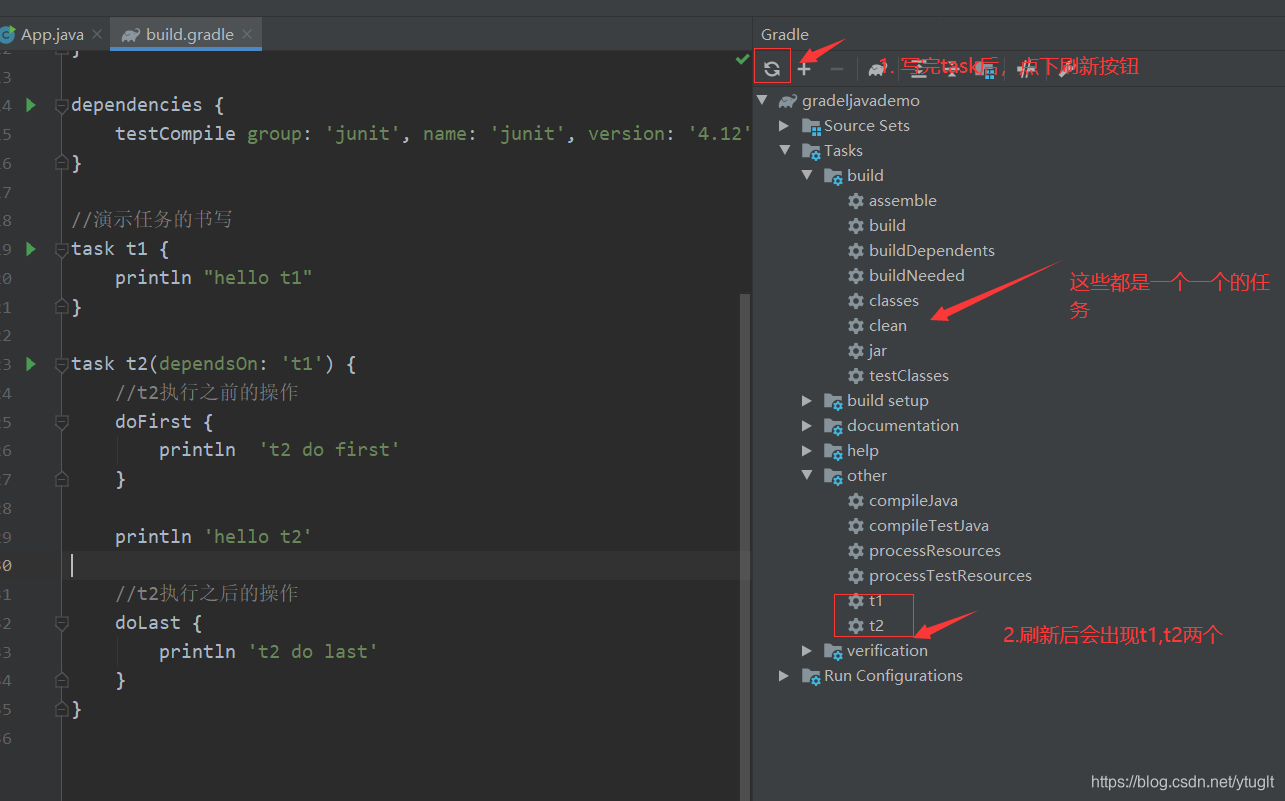The width and height of the screenshot is (1285, 801).
Task: Collapse the build task group
Action: (x=807, y=175)
